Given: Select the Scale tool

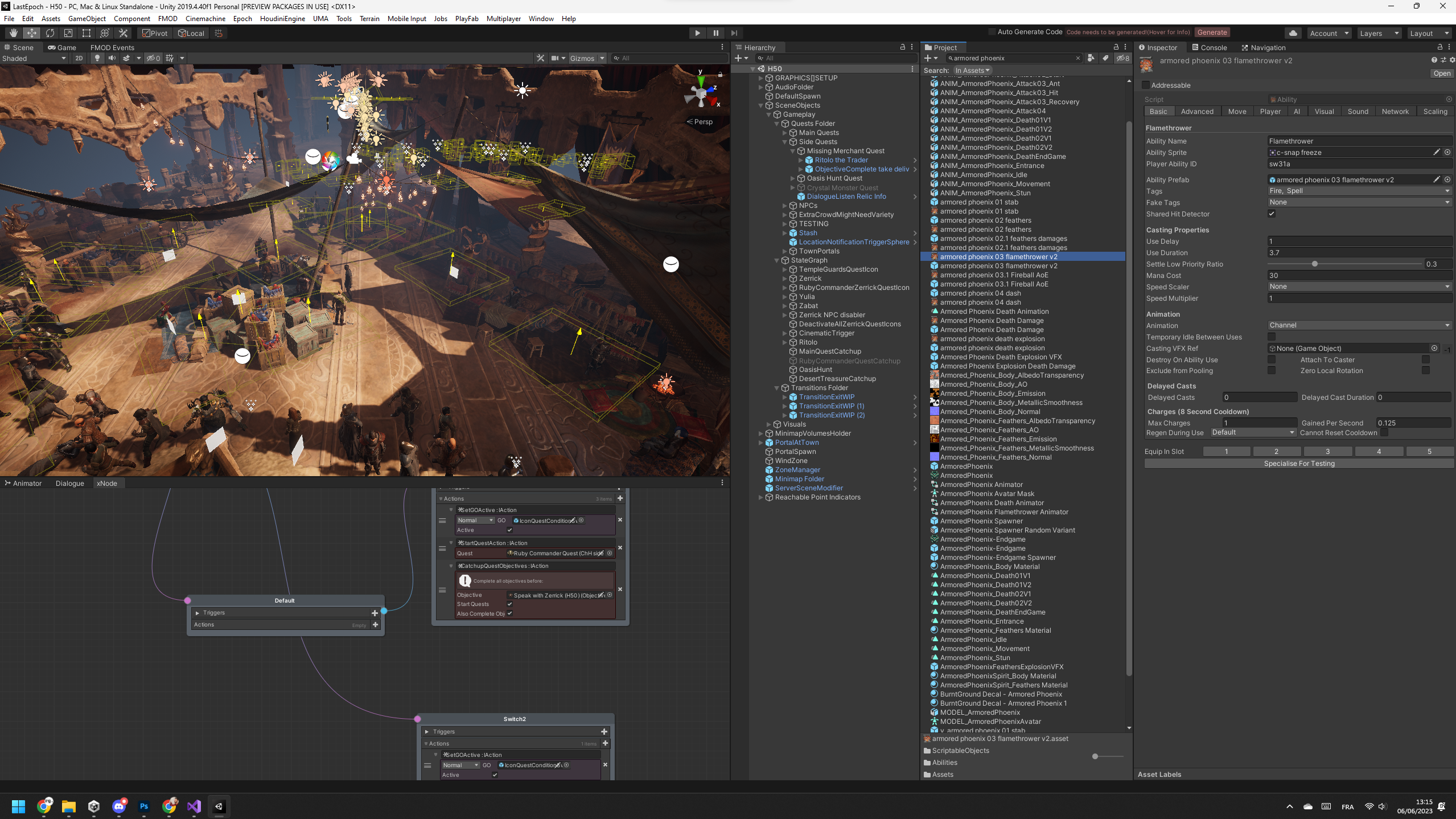Looking at the screenshot, I should (68, 33).
